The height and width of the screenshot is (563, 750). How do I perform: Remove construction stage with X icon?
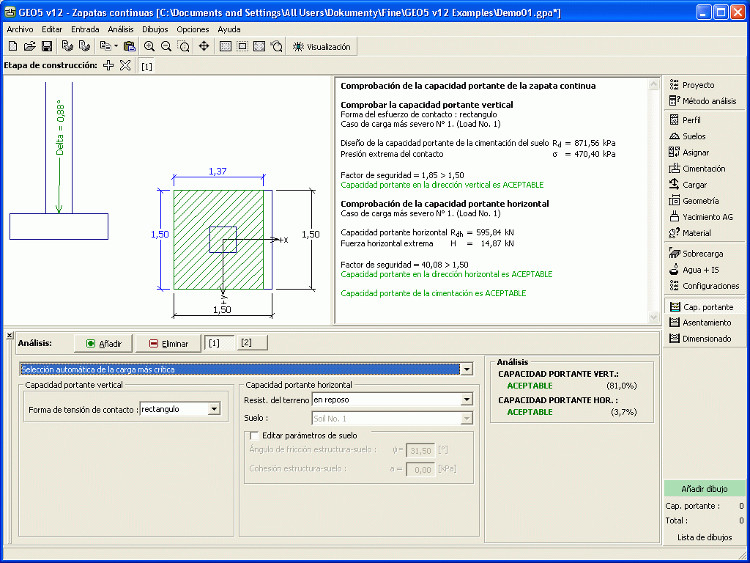point(125,66)
